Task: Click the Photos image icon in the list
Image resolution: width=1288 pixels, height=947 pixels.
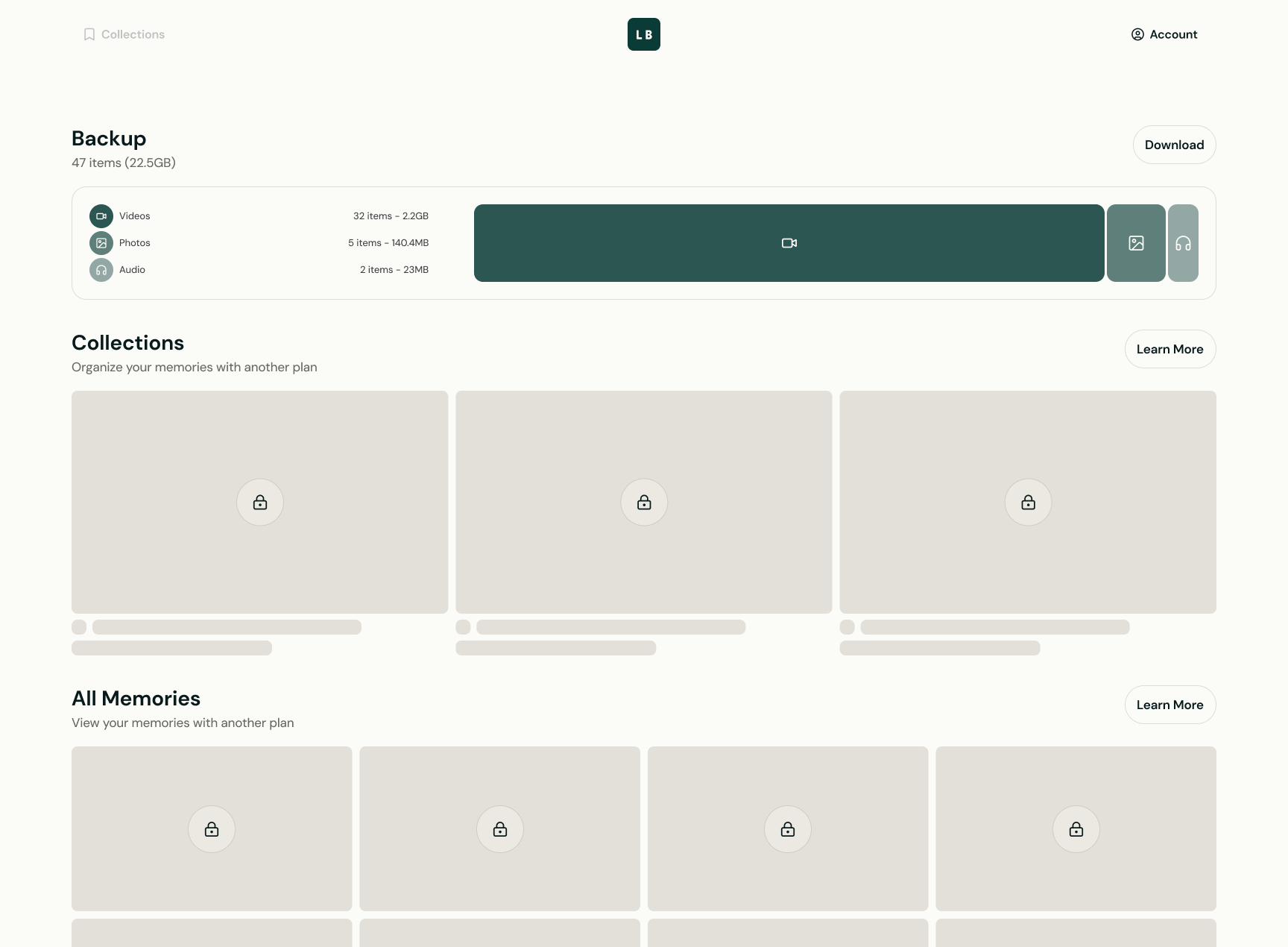Action: click(101, 243)
